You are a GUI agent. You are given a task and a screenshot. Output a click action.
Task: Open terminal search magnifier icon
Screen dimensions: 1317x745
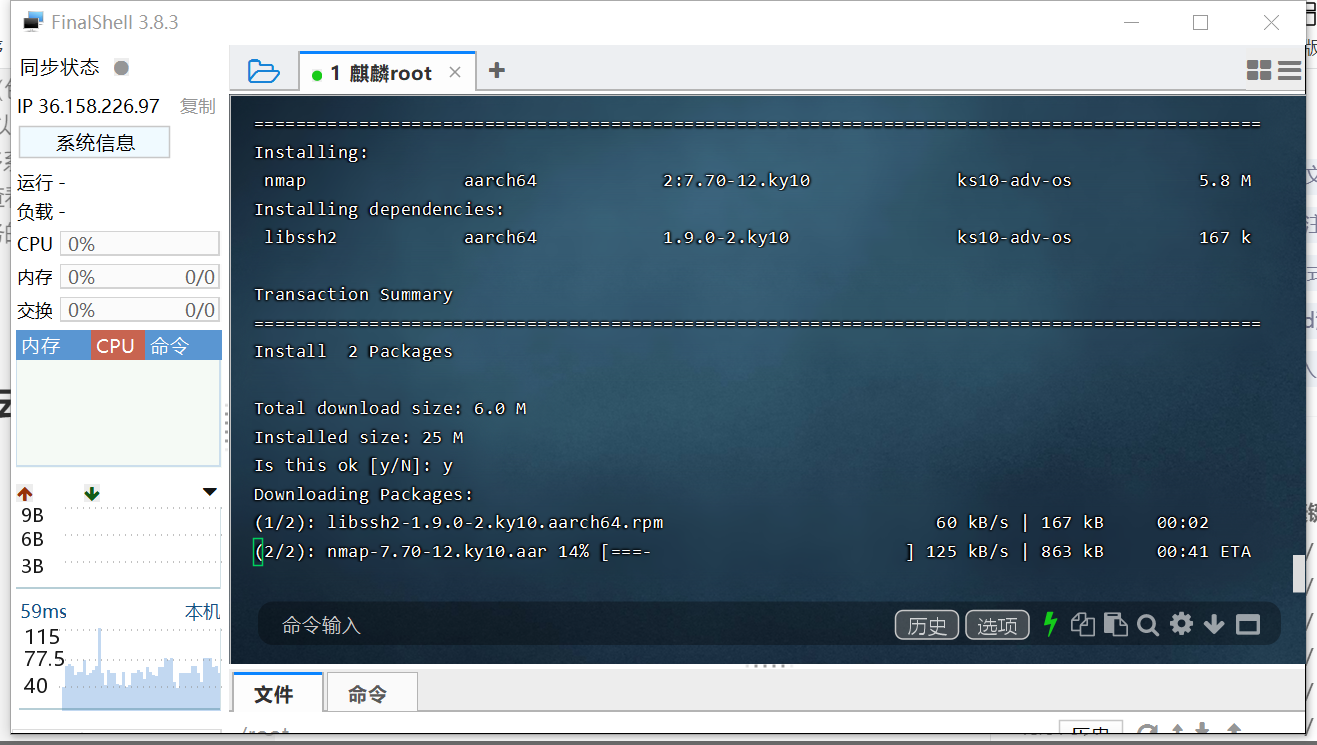pos(1148,625)
